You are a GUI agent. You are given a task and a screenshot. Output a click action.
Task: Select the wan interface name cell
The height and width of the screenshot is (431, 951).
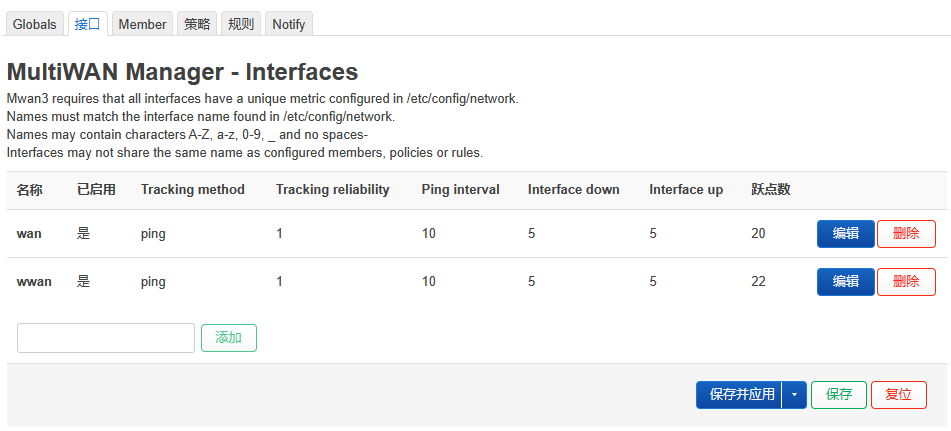coord(29,233)
